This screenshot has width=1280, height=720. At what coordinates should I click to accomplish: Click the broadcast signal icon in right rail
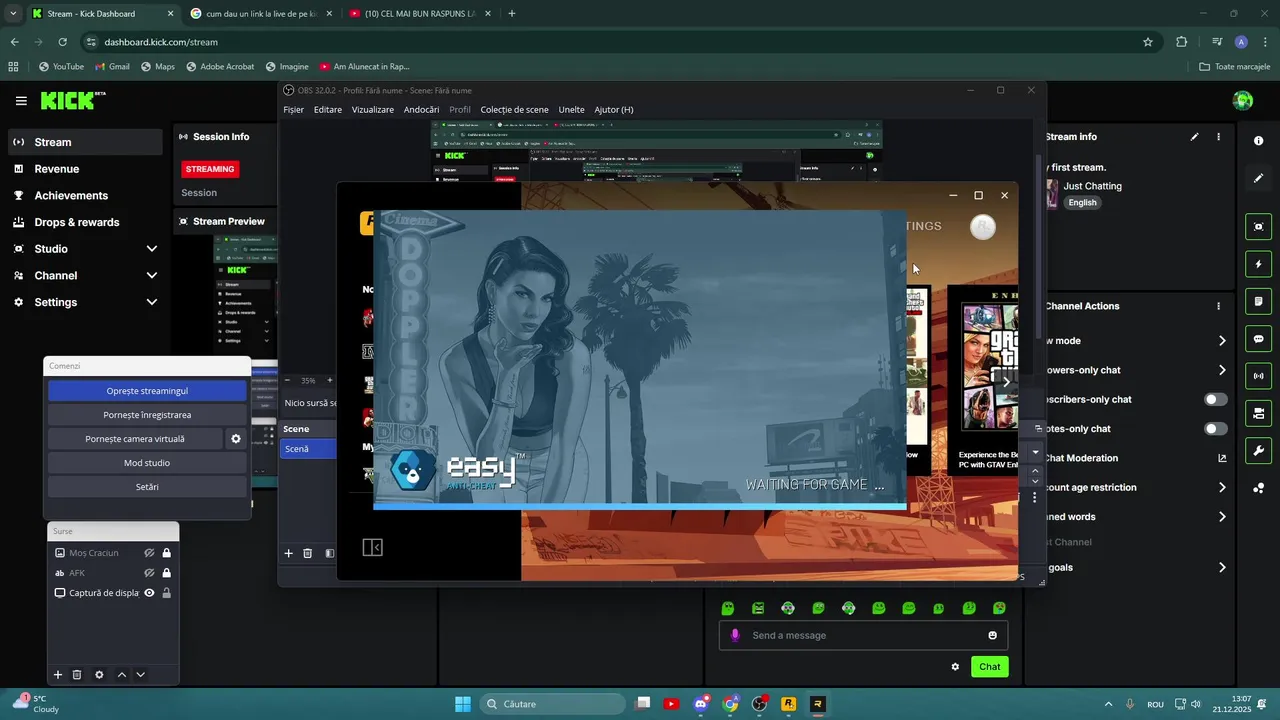1259,376
